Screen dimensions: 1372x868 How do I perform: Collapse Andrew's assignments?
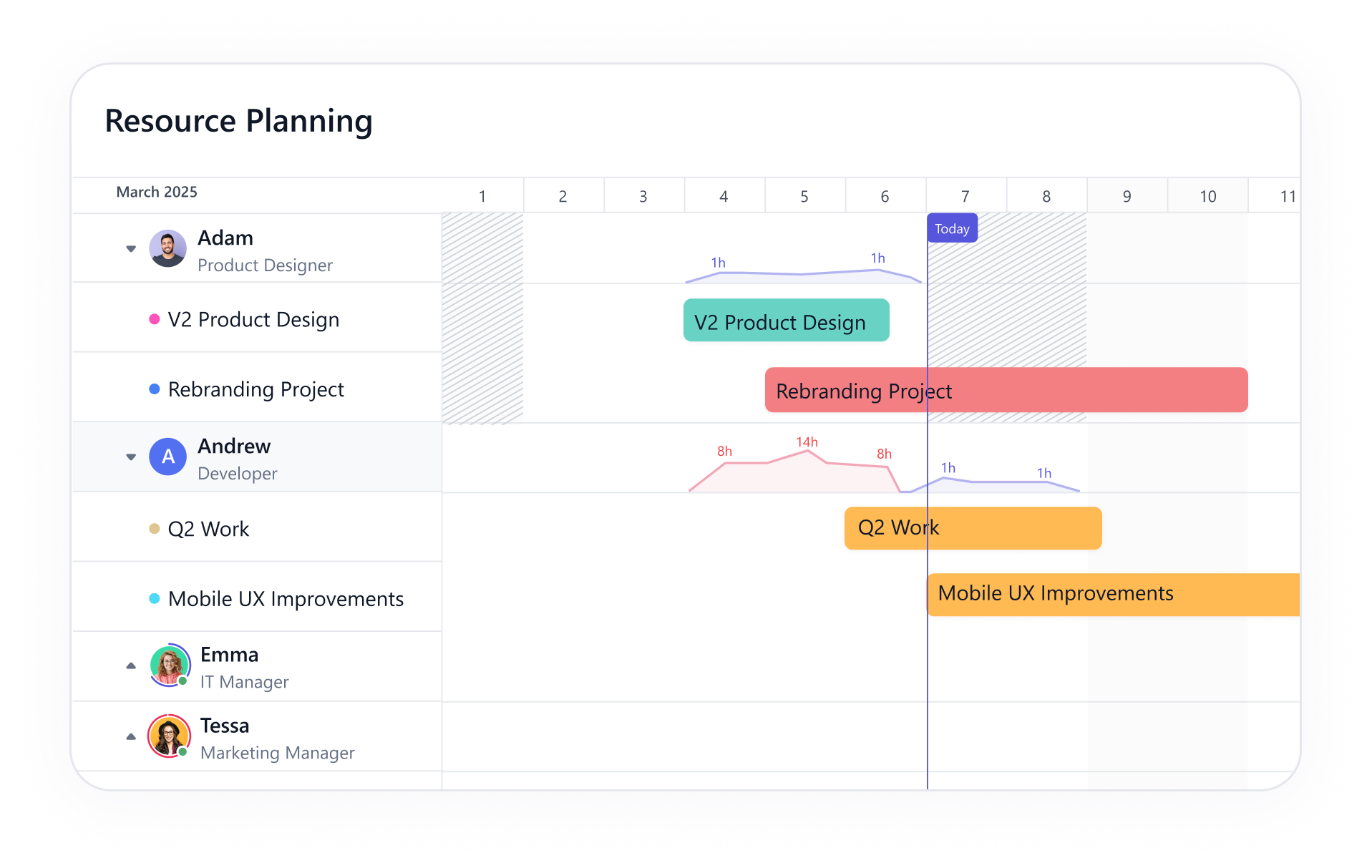[x=130, y=457]
